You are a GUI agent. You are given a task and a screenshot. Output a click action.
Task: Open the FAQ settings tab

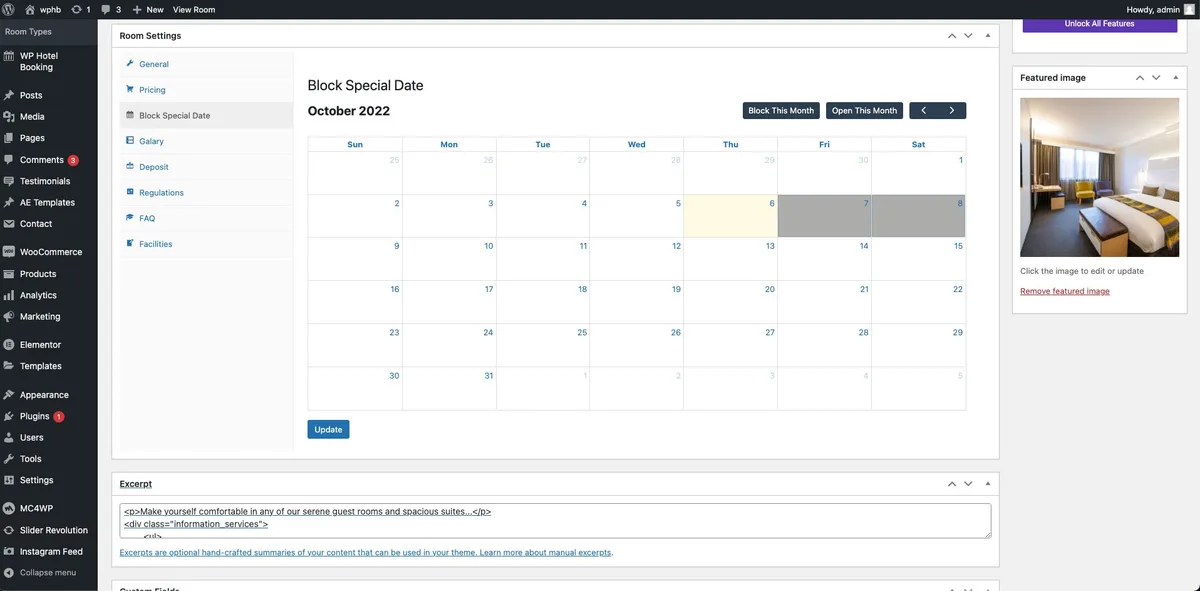tap(147, 217)
